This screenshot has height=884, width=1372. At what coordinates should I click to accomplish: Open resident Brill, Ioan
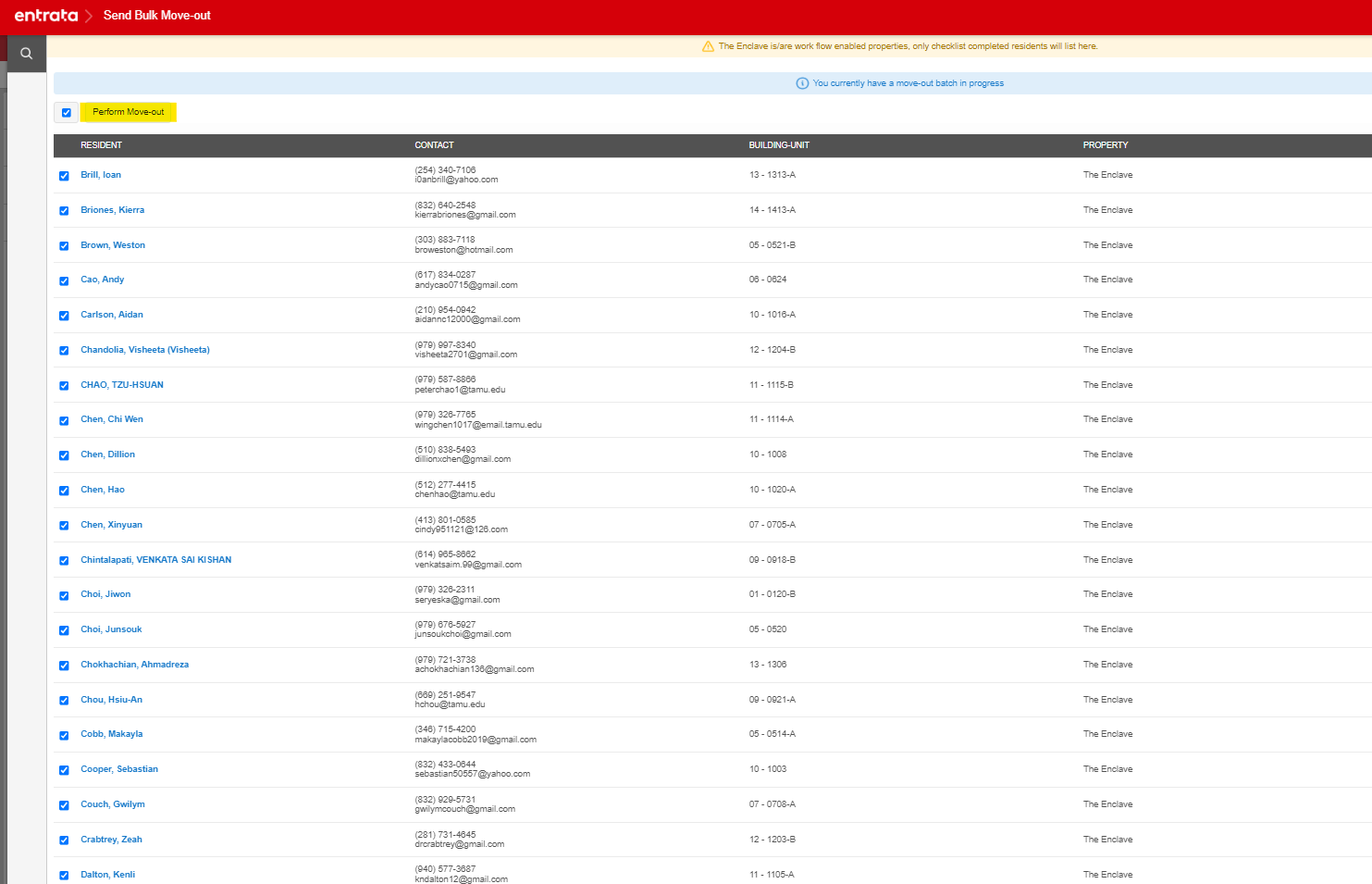click(x=101, y=175)
